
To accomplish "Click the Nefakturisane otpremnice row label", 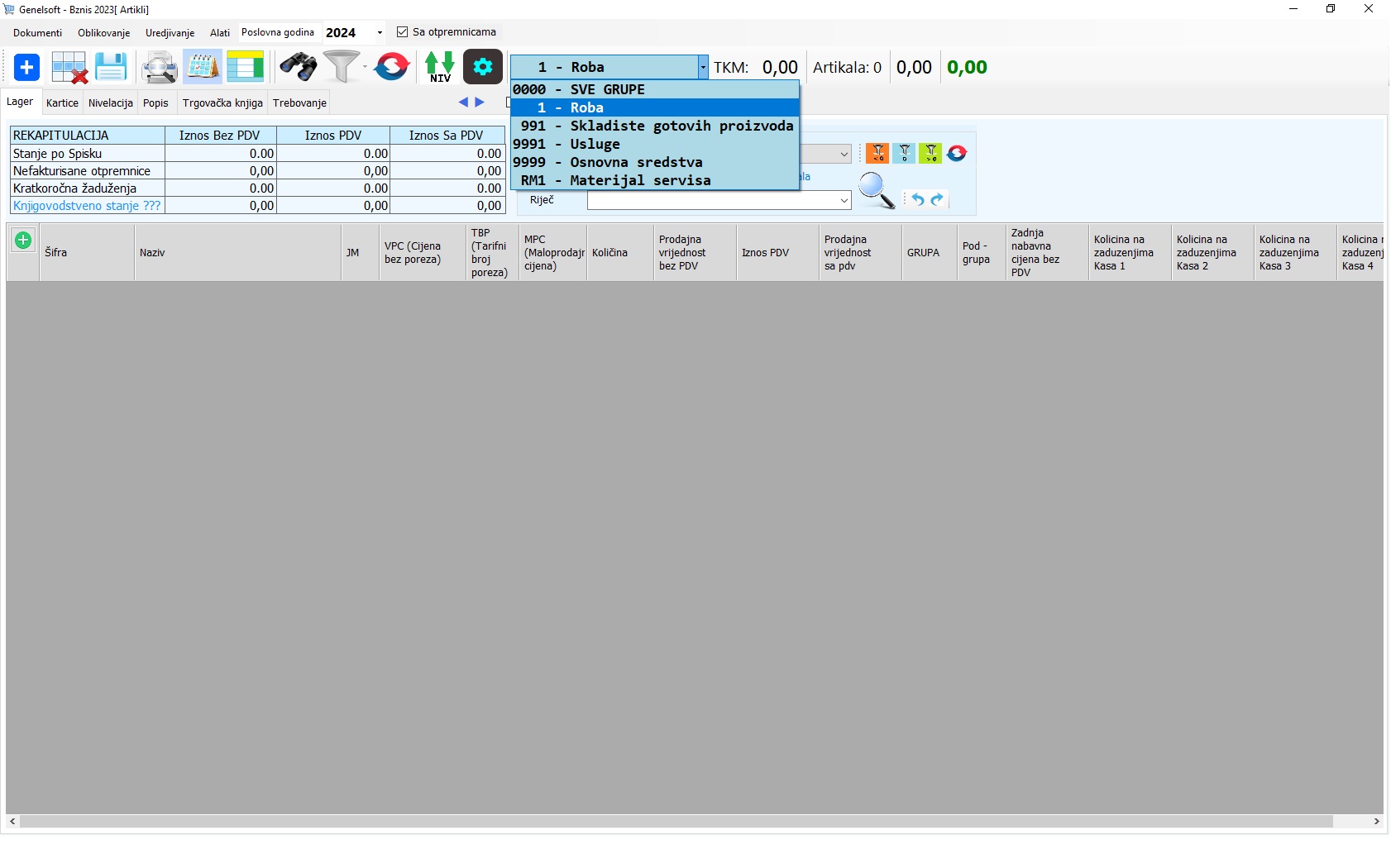I will coord(82,171).
